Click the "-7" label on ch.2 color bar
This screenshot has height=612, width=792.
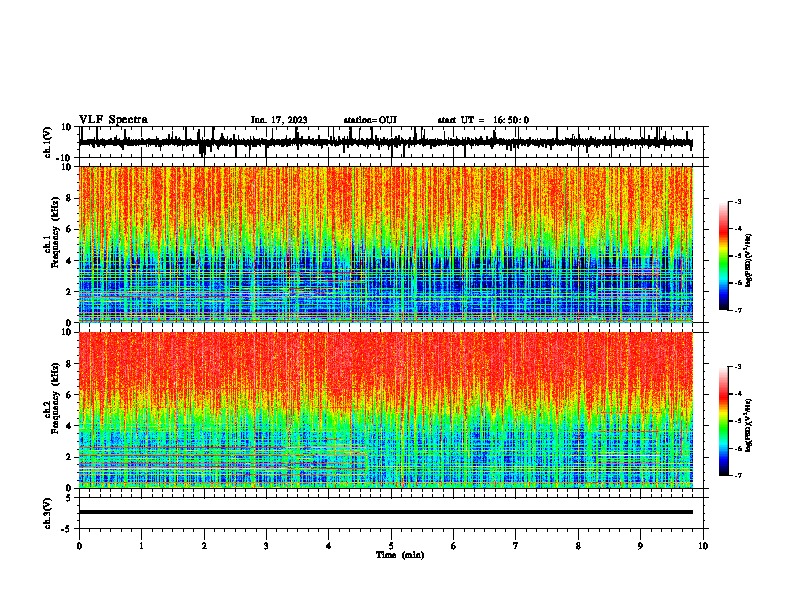tap(737, 476)
